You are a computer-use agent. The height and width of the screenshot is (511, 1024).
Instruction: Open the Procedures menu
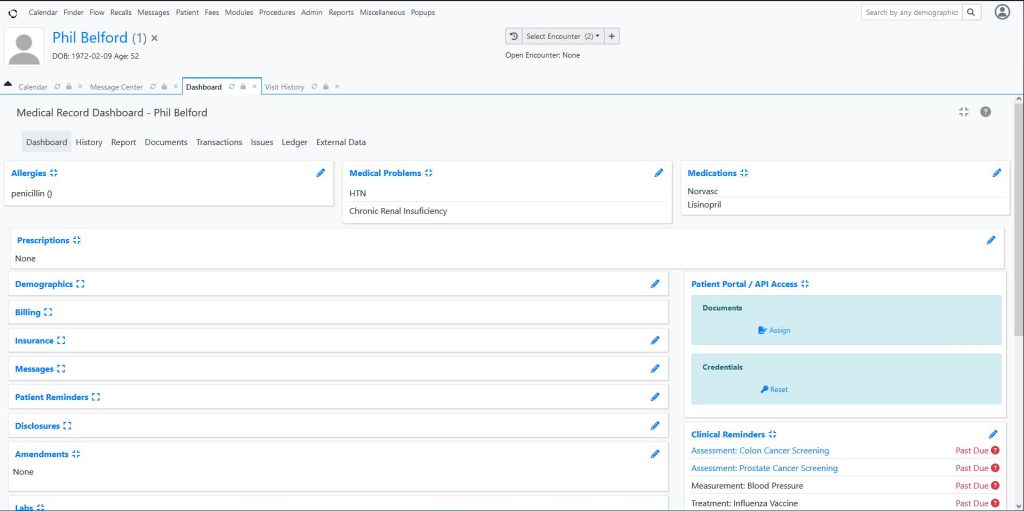(x=277, y=12)
